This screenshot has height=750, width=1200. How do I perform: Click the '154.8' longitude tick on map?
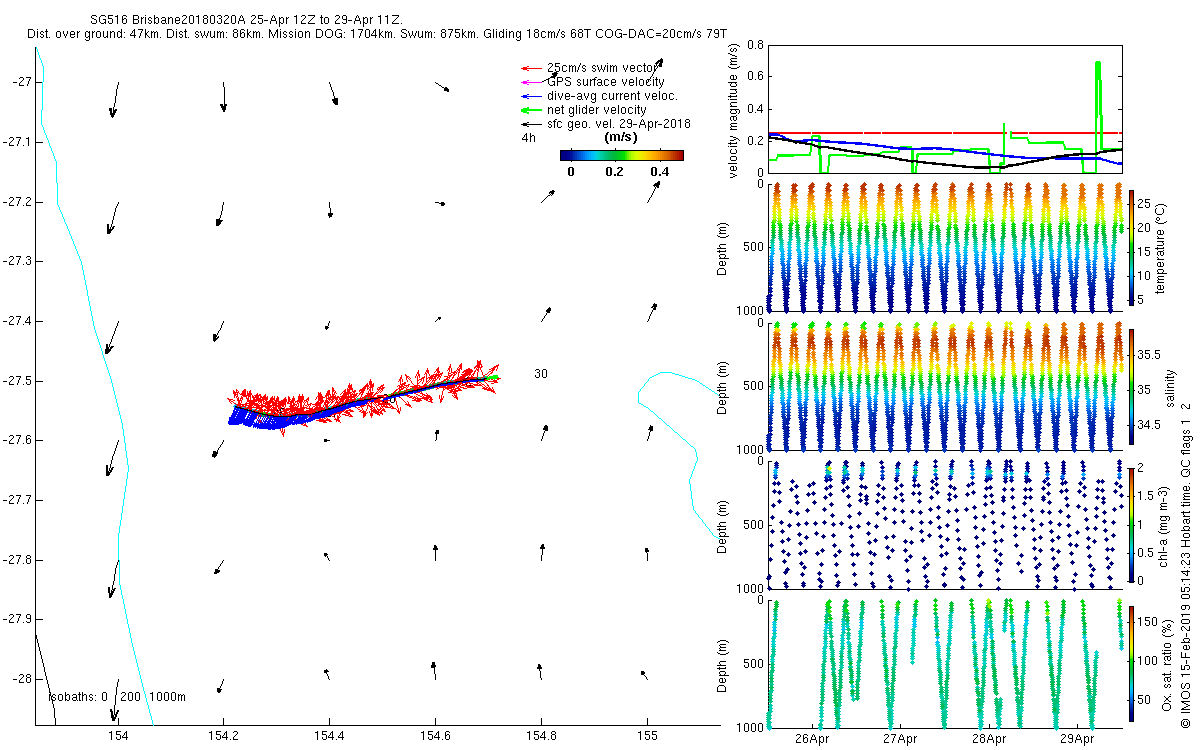click(x=541, y=738)
